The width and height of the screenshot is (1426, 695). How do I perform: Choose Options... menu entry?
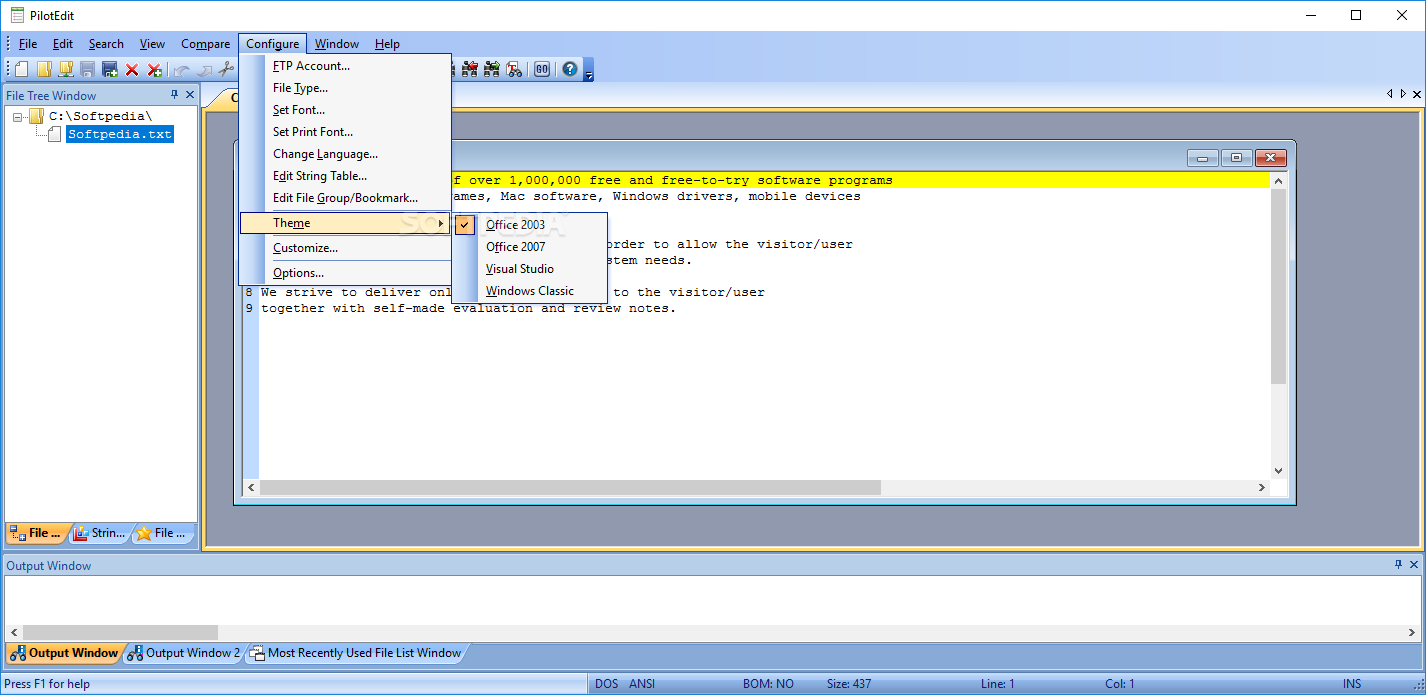pyautogui.click(x=345, y=273)
